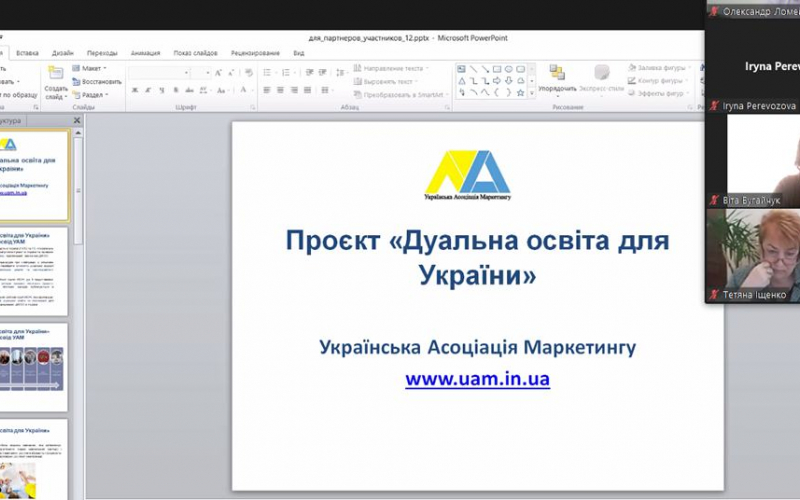Screen dimensions: 800x500
Task: Open the Макет layout dropdown
Action: tap(89, 68)
